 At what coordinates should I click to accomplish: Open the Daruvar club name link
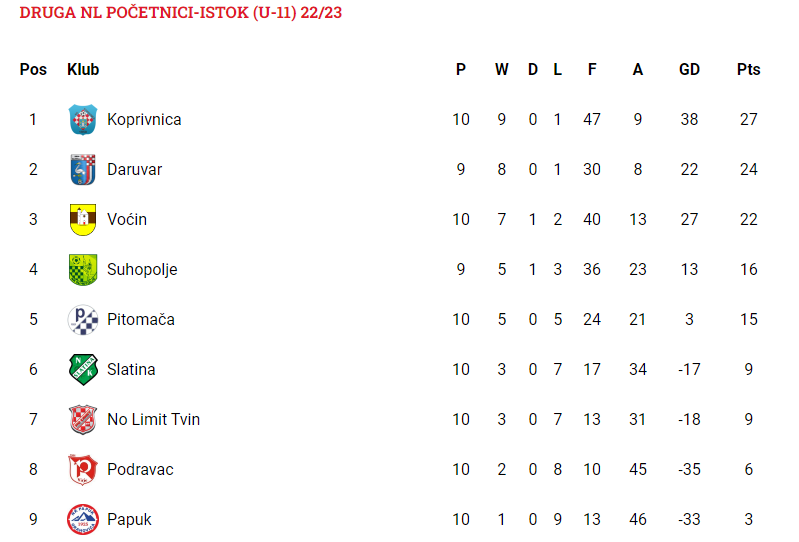135,170
